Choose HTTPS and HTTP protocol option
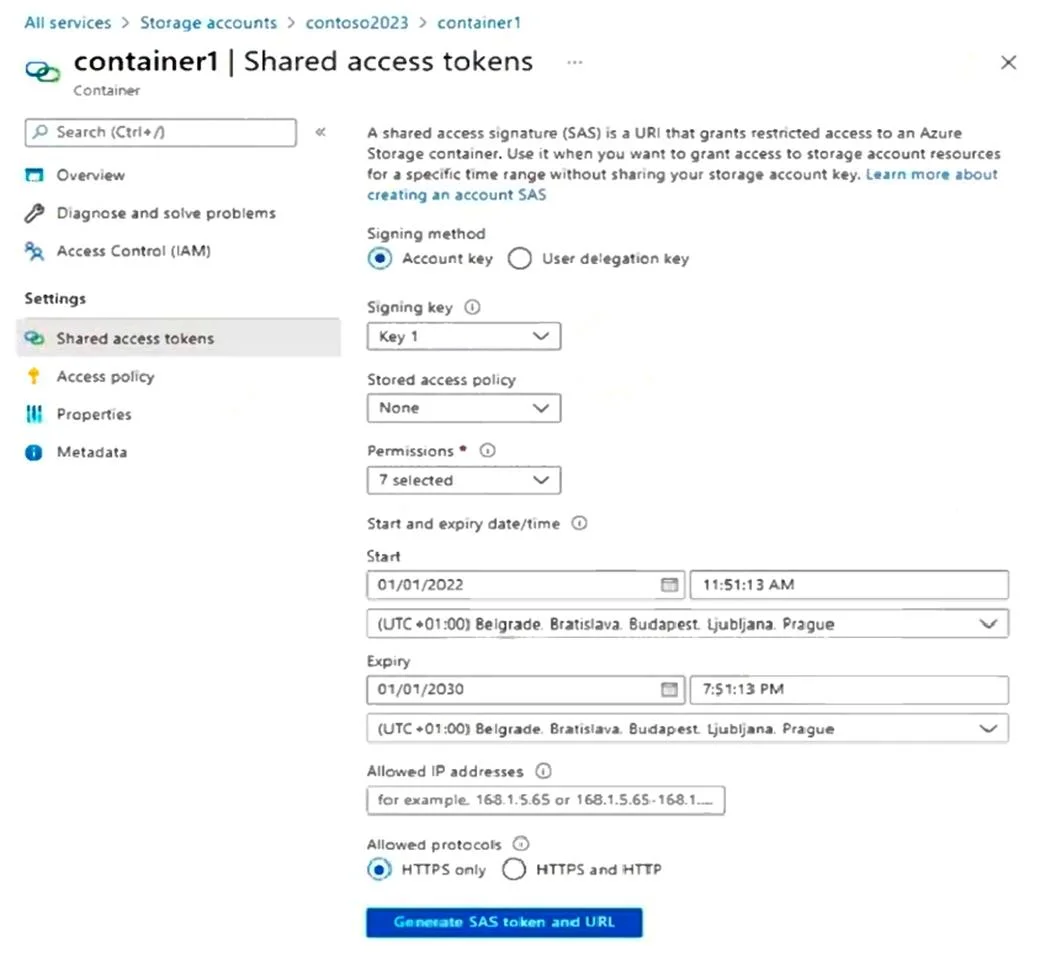This screenshot has height=963, width=1056. pyautogui.click(x=514, y=869)
